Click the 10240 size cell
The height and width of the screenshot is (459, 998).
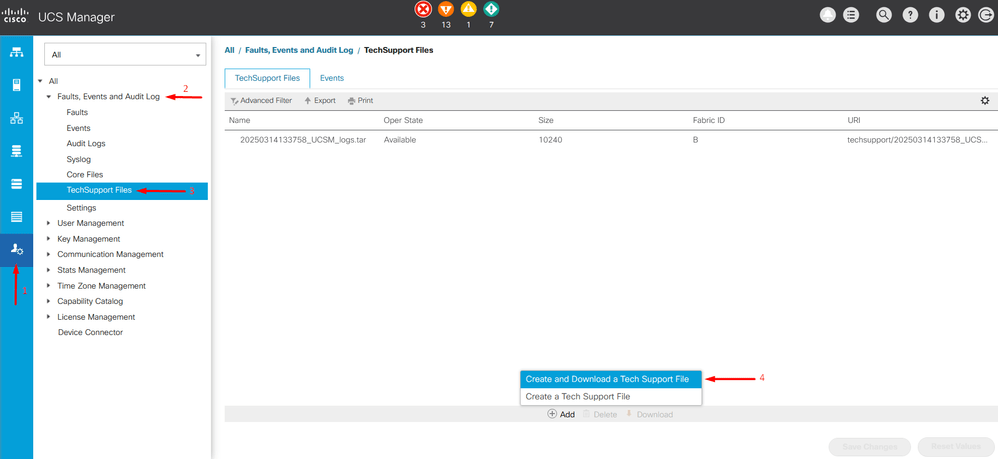click(549, 139)
